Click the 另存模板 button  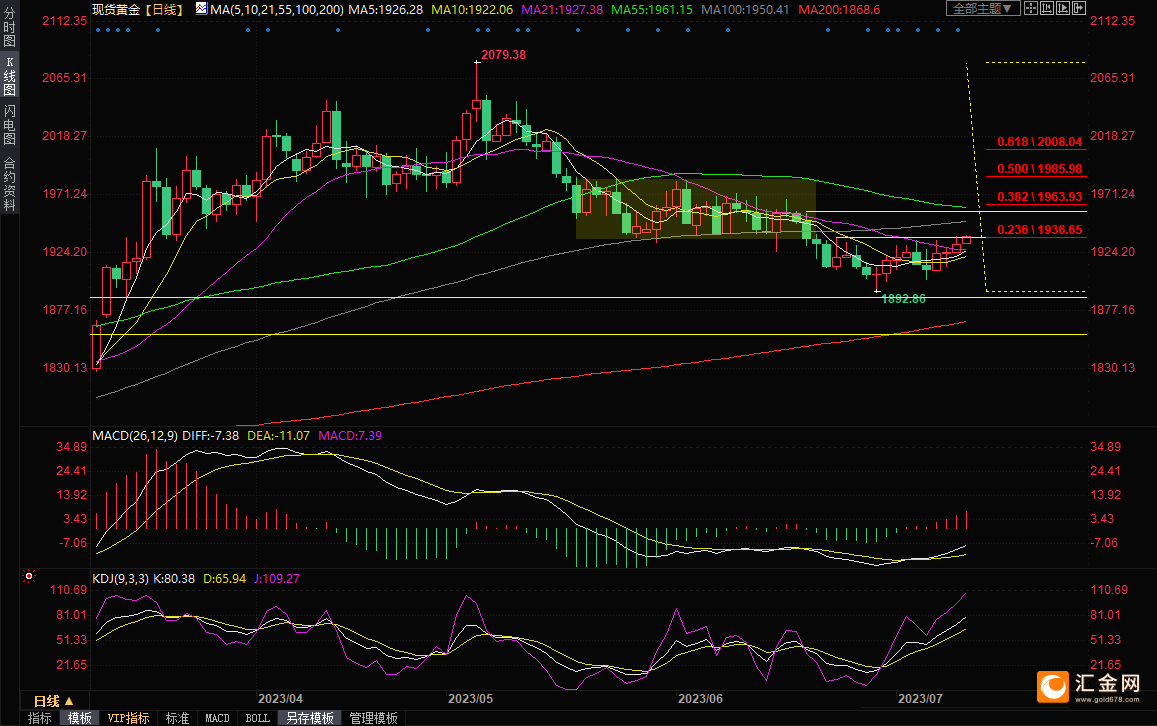(310, 718)
